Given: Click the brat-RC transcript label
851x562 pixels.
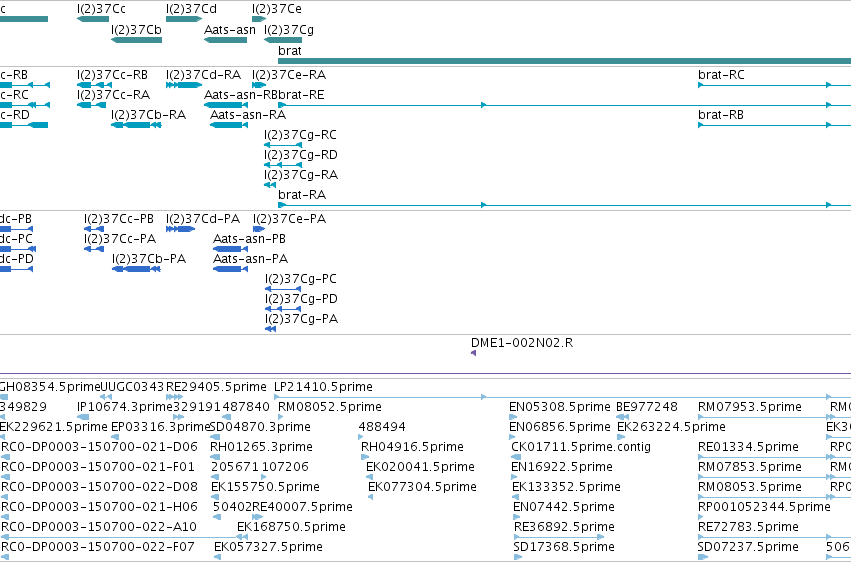Looking at the screenshot, I should pos(721,75).
